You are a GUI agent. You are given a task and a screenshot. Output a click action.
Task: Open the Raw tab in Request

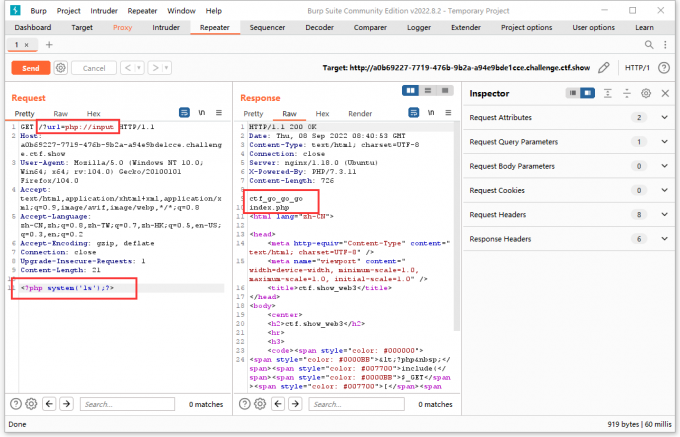pyautogui.click(x=61, y=114)
